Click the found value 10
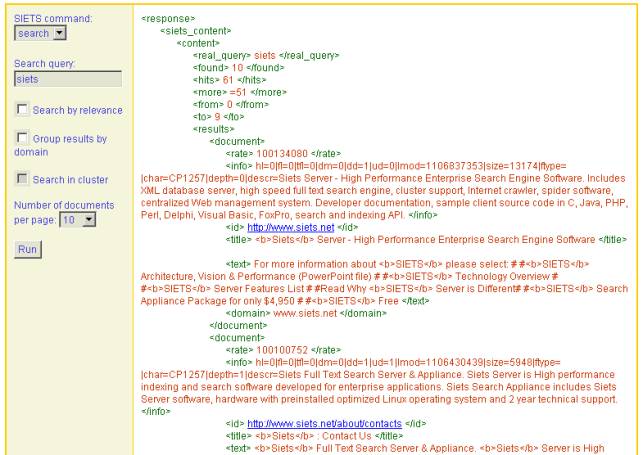This screenshot has height=455, width=643. pyautogui.click(x=237, y=68)
